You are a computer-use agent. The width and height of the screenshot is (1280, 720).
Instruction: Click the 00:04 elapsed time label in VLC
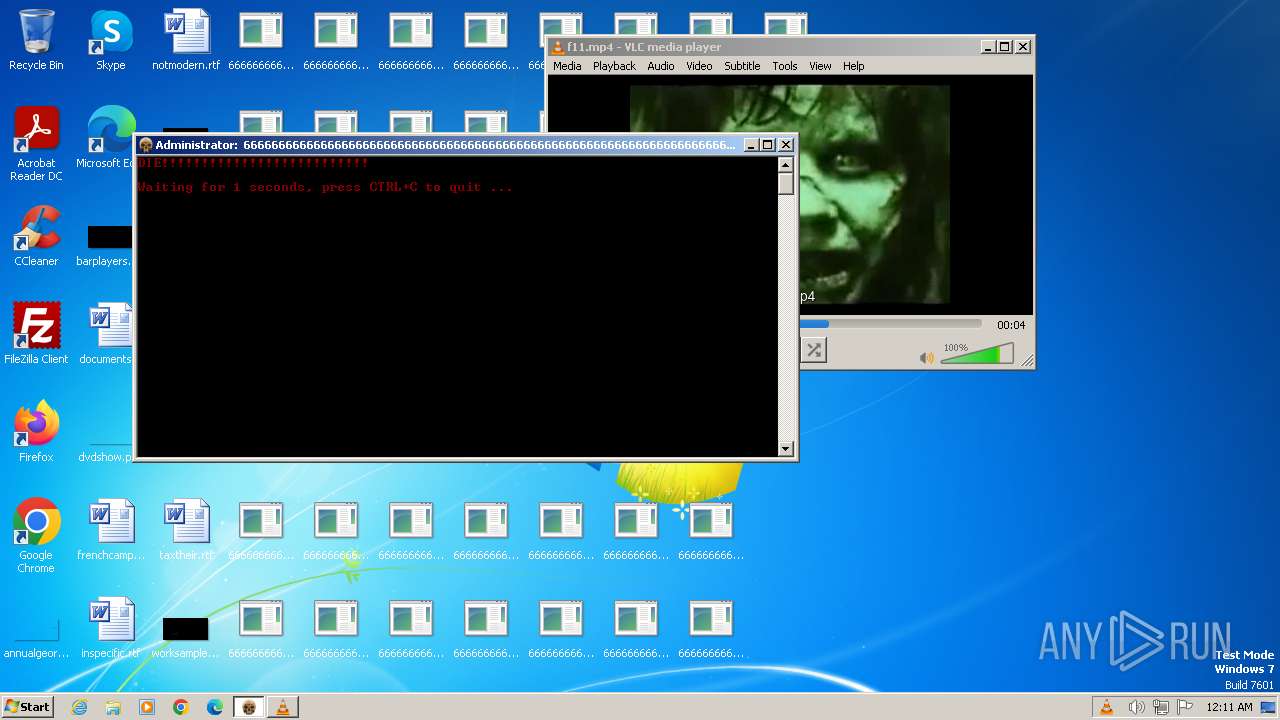point(1011,325)
